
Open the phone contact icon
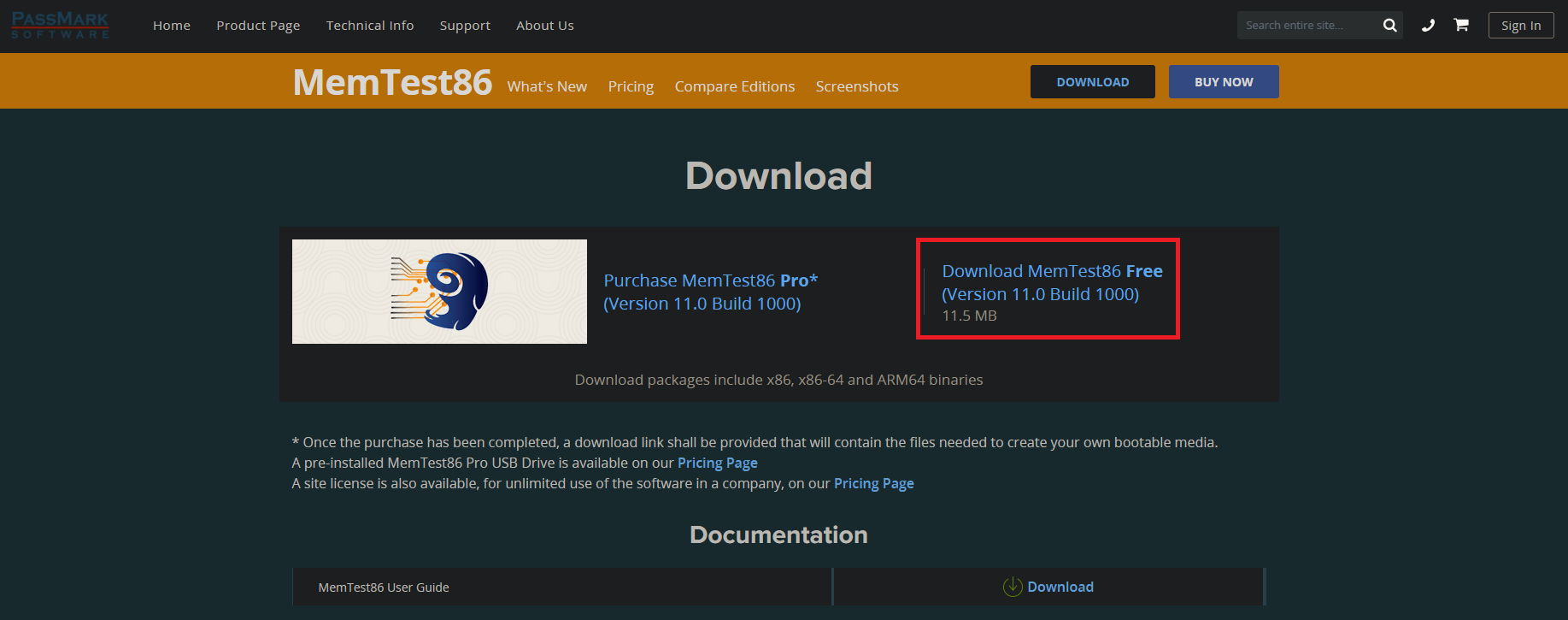click(1428, 26)
